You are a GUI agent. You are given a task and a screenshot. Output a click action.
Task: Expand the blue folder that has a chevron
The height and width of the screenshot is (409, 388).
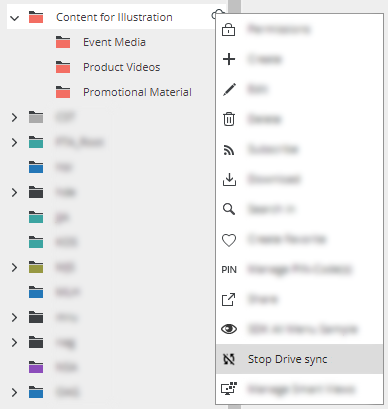pyautogui.click(x=14, y=392)
